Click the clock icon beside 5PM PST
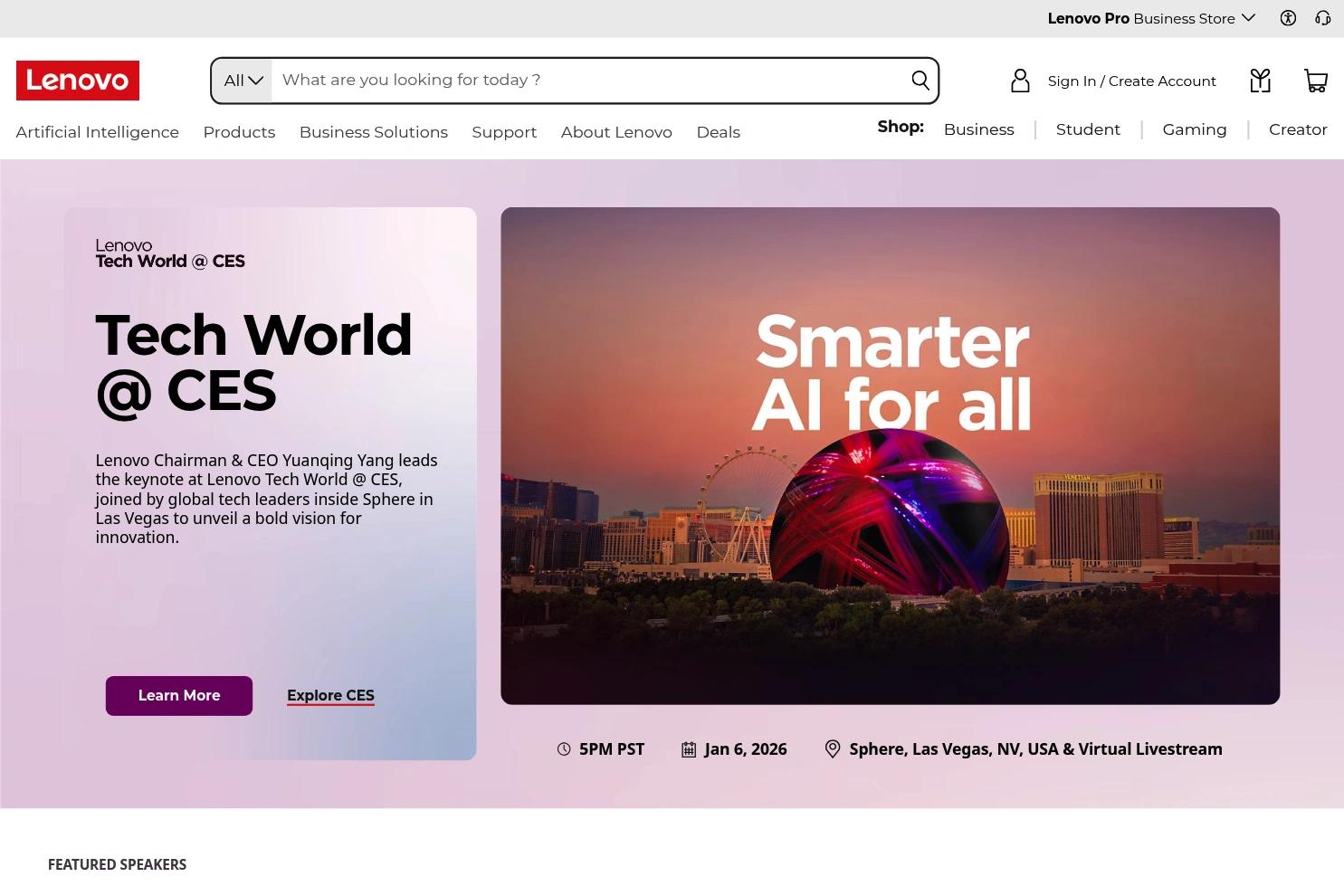 point(564,749)
